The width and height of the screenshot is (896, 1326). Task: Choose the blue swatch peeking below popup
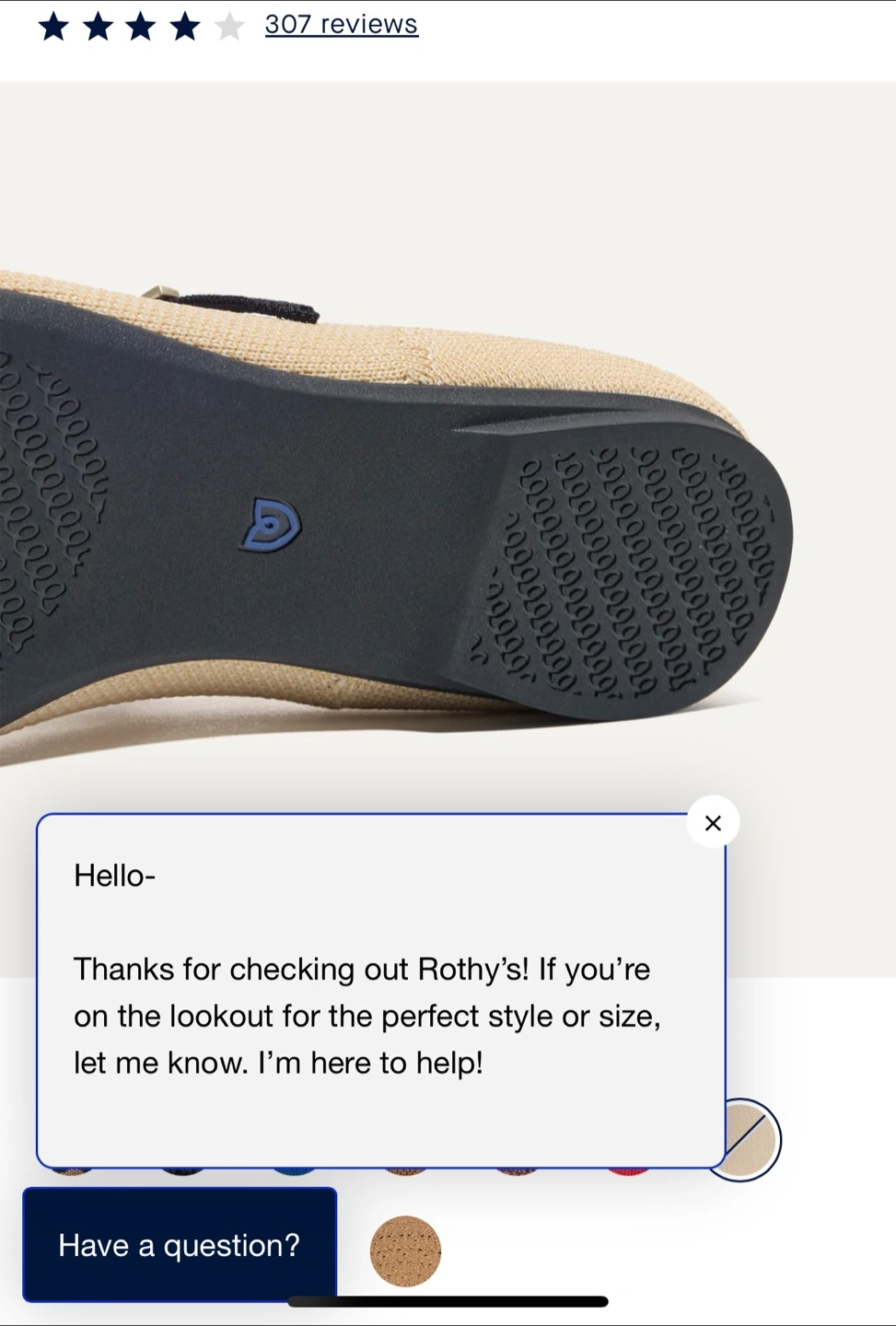[x=294, y=1171]
